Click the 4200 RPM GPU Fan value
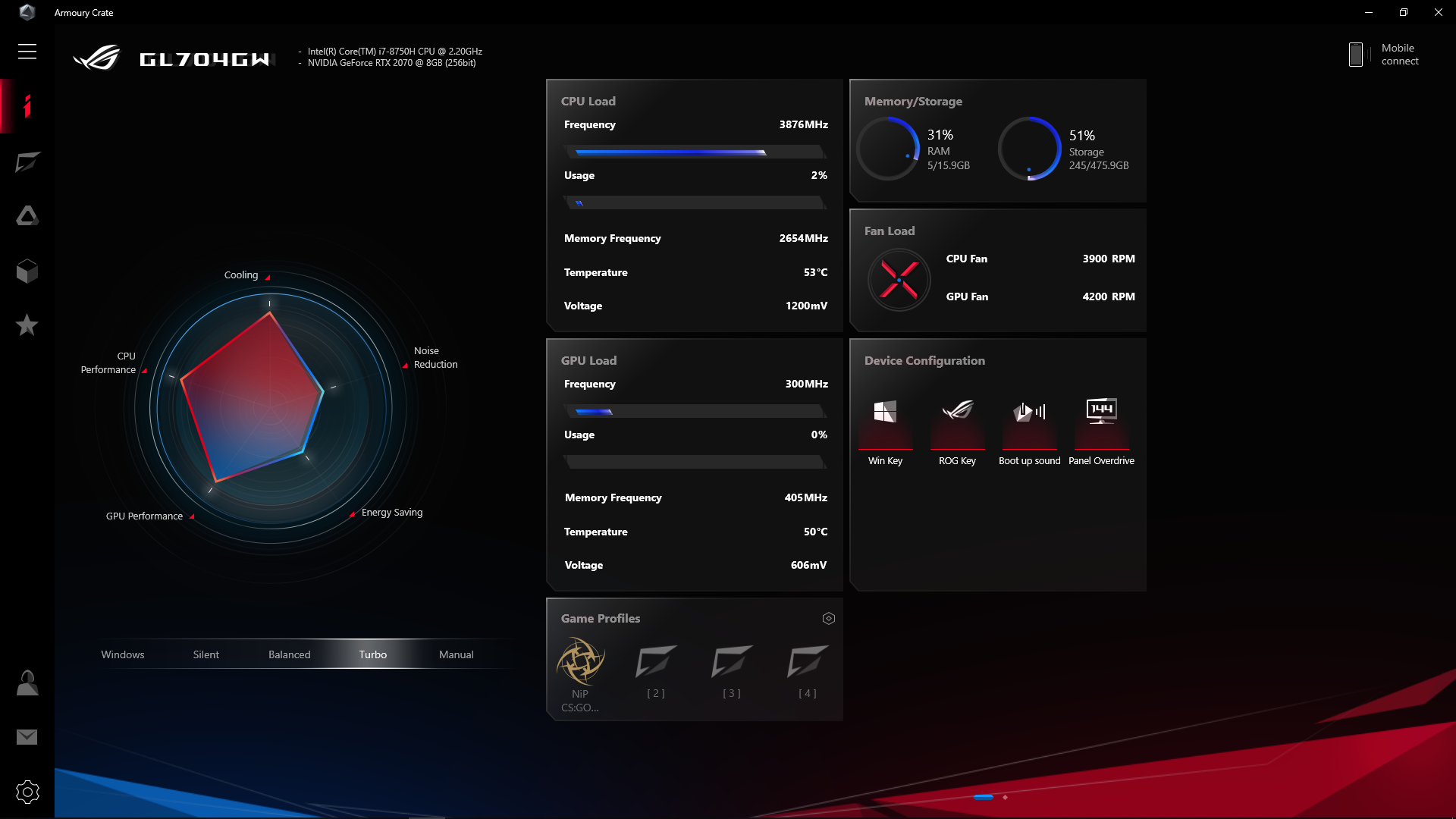The height and width of the screenshot is (819, 1456). pos(1109,297)
